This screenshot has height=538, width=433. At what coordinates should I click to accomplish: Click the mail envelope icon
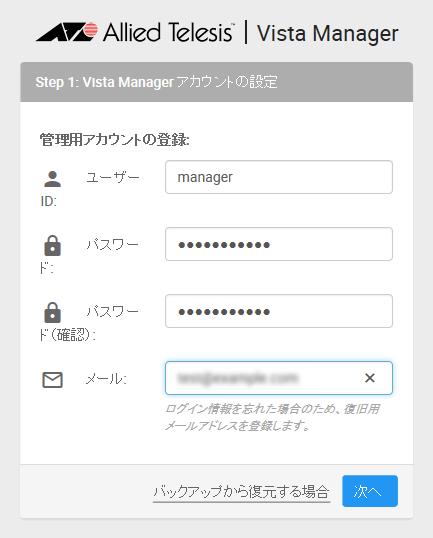pos(52,380)
